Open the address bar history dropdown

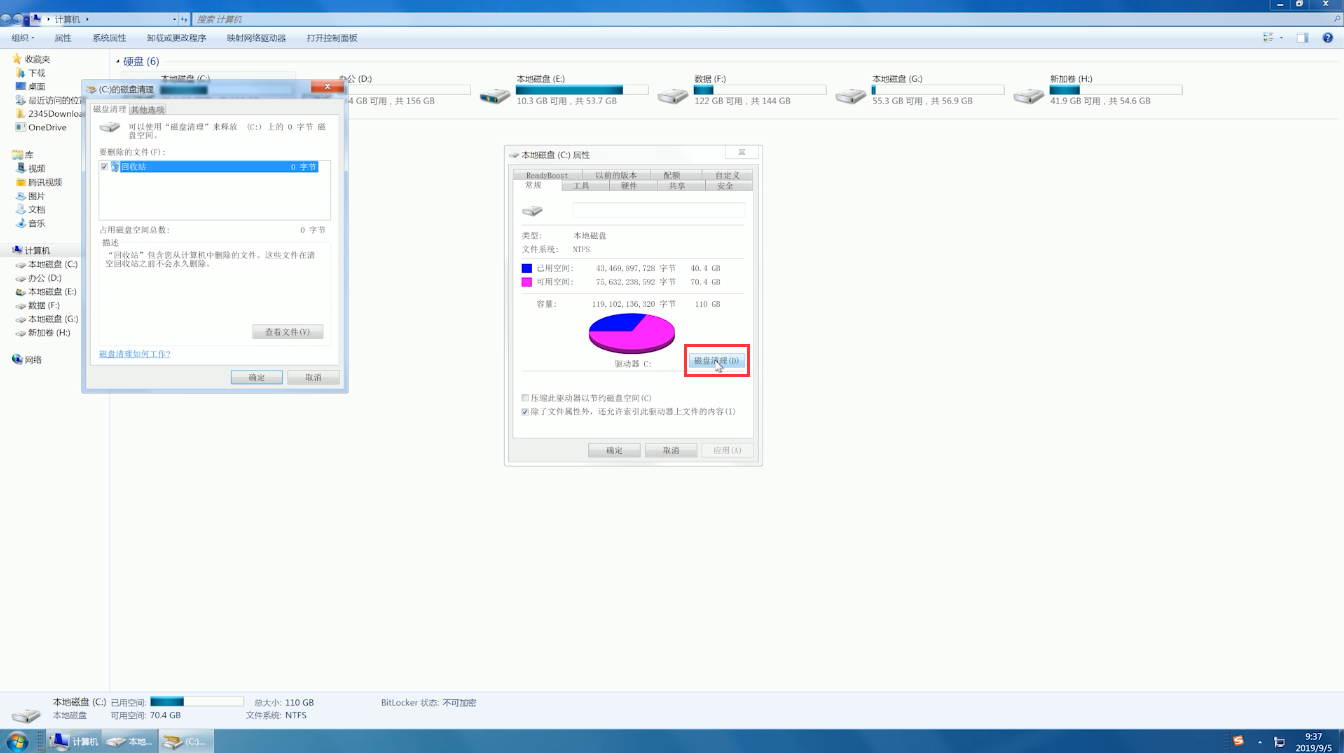click(175, 19)
